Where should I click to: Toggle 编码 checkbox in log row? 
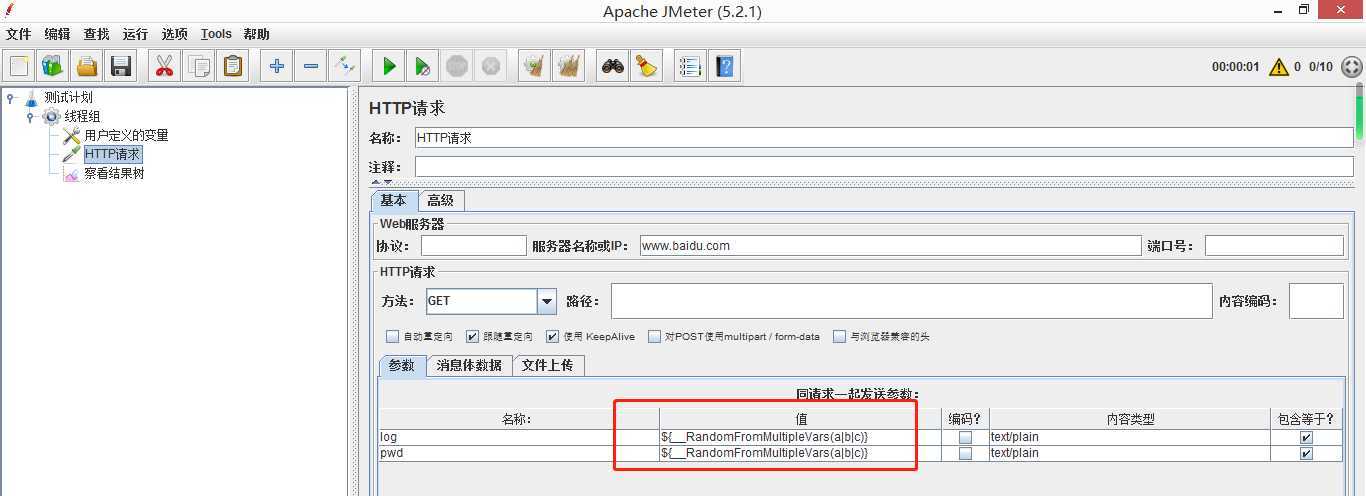point(965,438)
